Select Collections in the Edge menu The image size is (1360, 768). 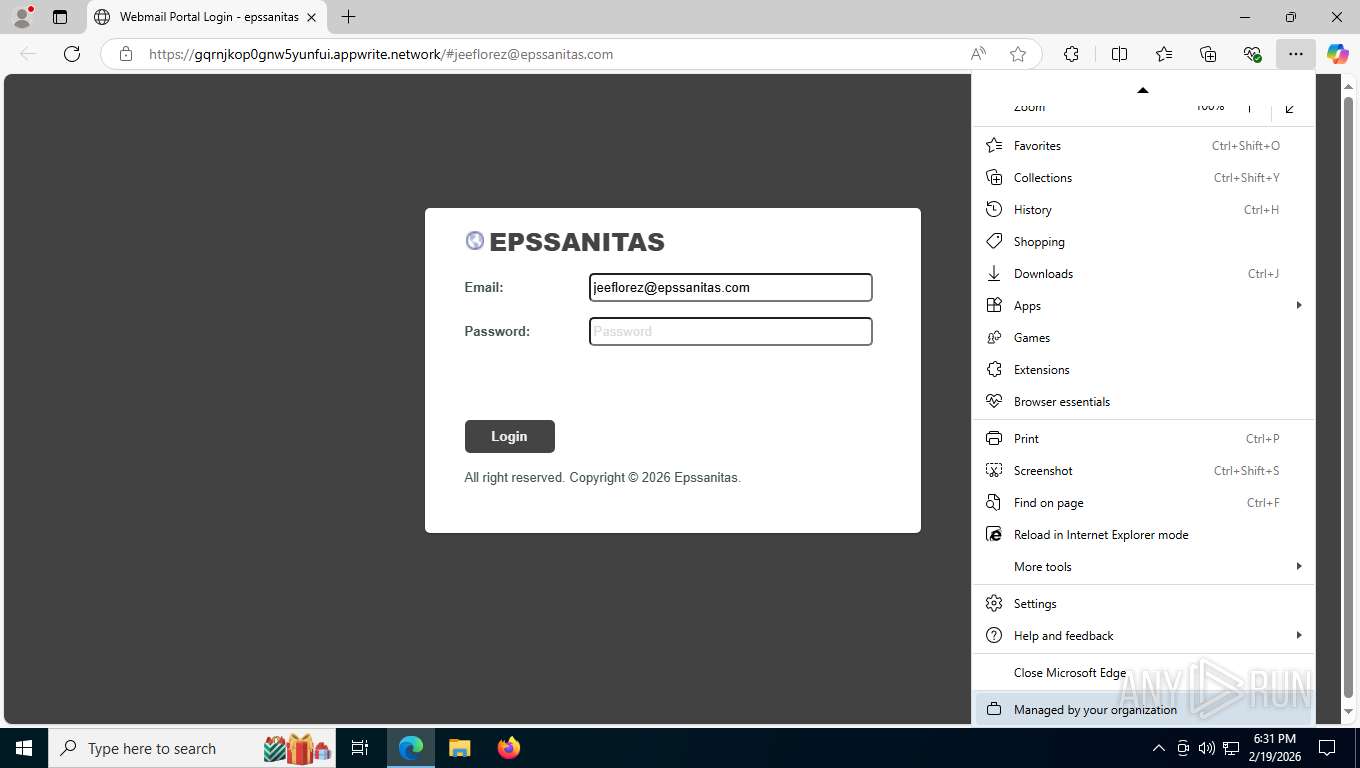pyautogui.click(x=1143, y=178)
